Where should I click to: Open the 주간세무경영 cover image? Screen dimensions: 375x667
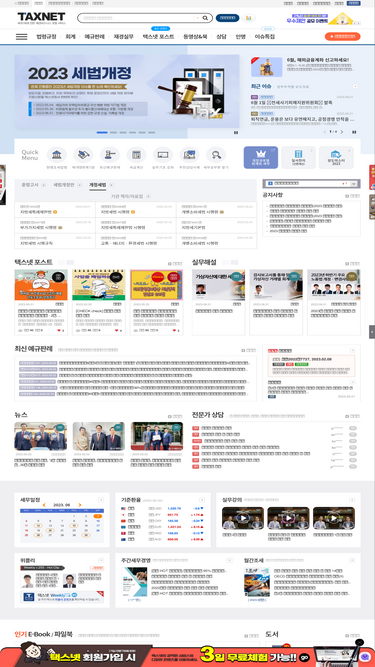pos(134,581)
